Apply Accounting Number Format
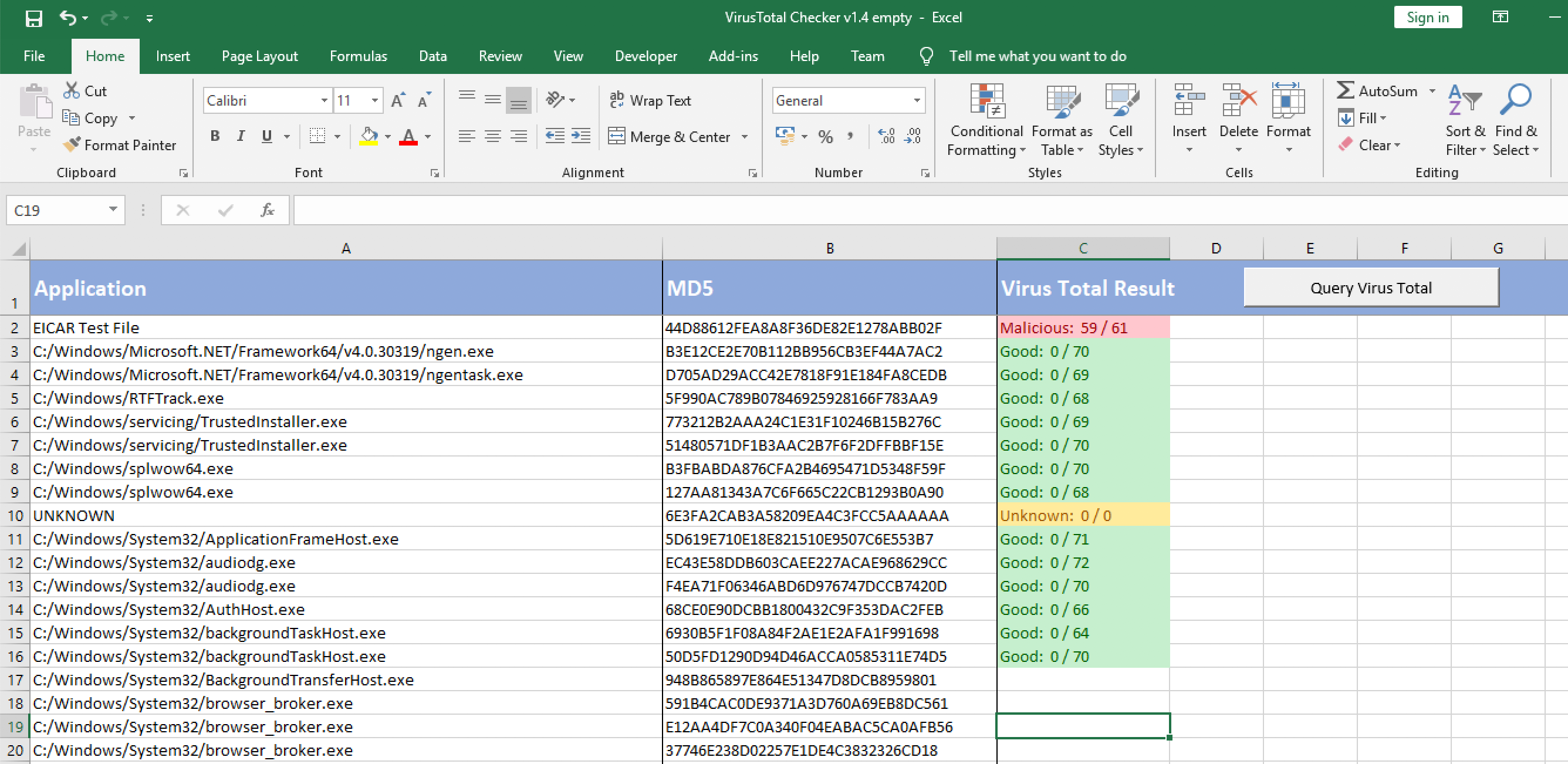Screen dimensions: 1568x764 pos(785,136)
